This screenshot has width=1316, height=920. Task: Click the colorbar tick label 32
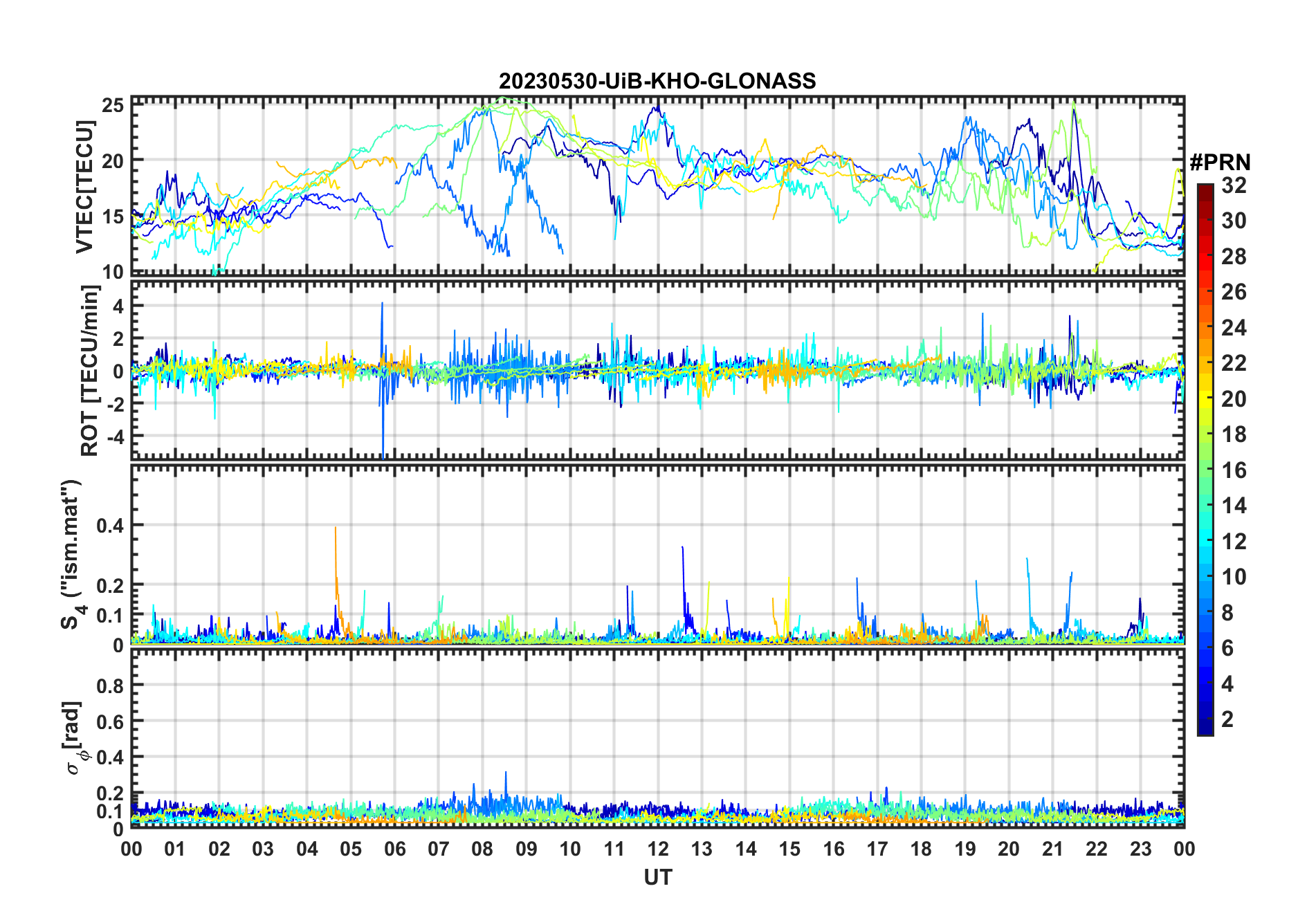1234,185
